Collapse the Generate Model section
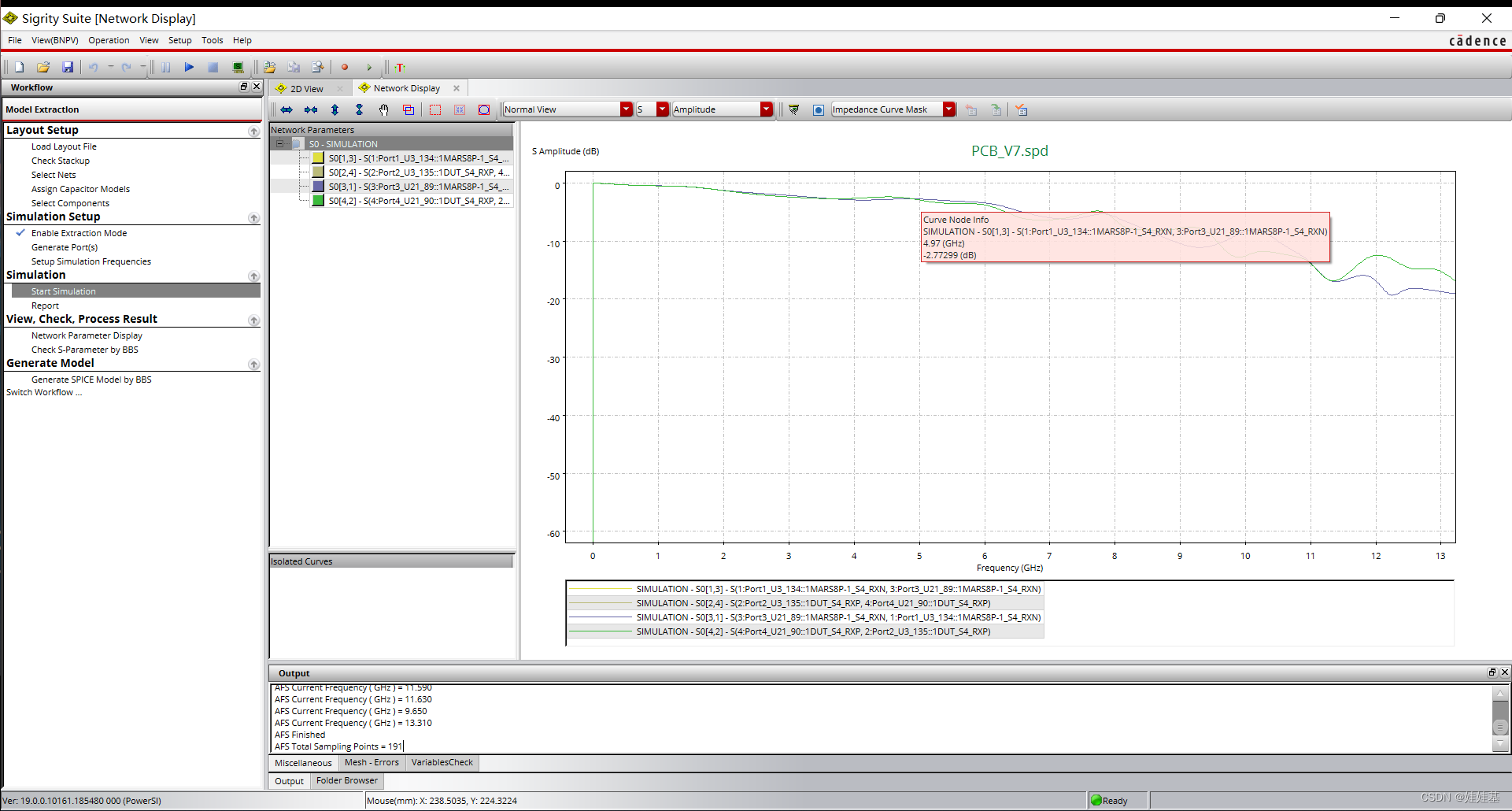 coord(253,365)
